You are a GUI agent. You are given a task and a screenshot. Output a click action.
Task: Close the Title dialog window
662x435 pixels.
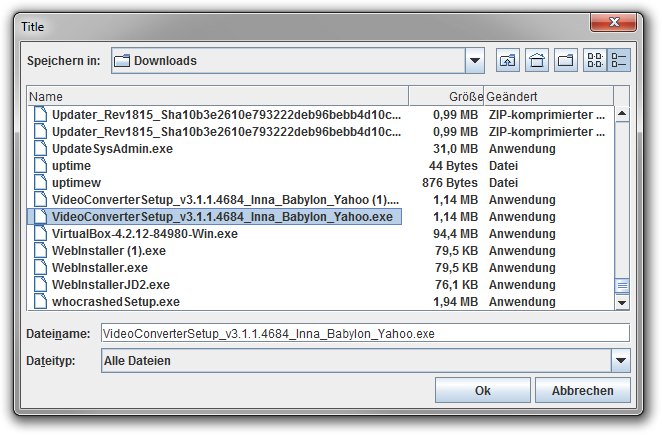[x=613, y=22]
